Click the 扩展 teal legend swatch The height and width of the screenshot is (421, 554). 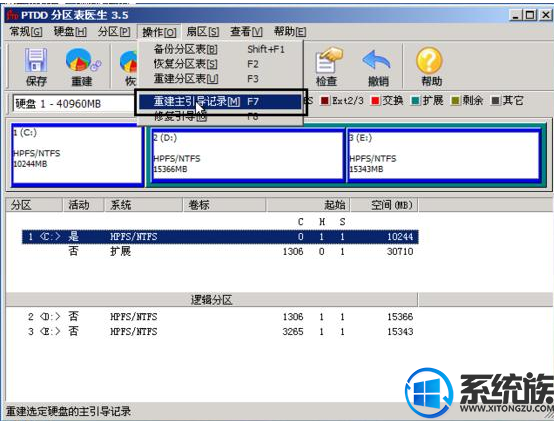coord(416,101)
